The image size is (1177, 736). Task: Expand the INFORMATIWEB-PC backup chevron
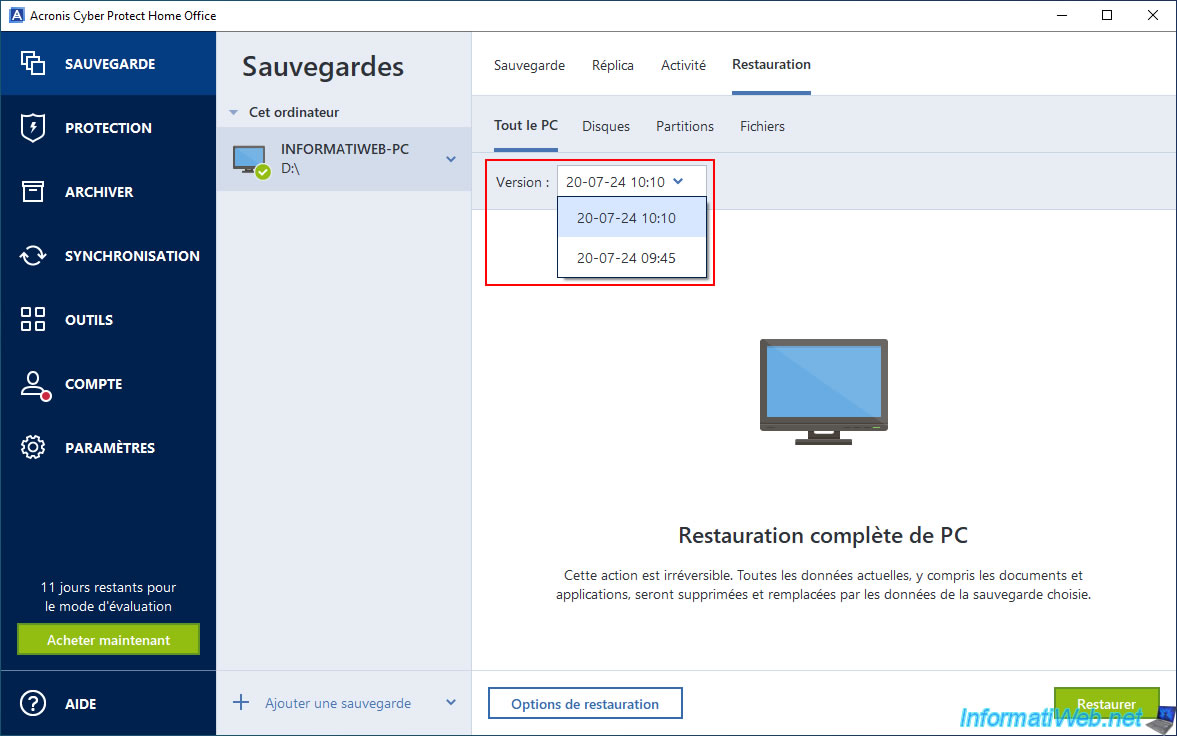coord(451,159)
